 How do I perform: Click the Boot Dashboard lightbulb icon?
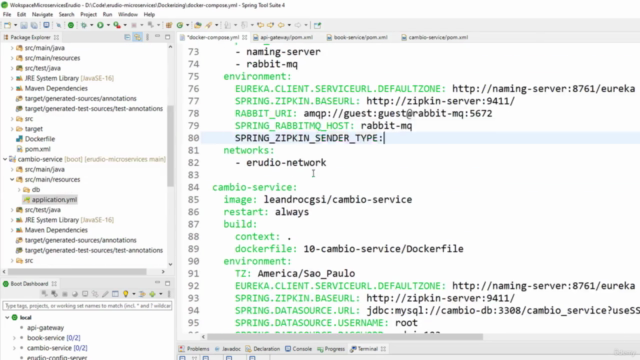click(126, 294)
